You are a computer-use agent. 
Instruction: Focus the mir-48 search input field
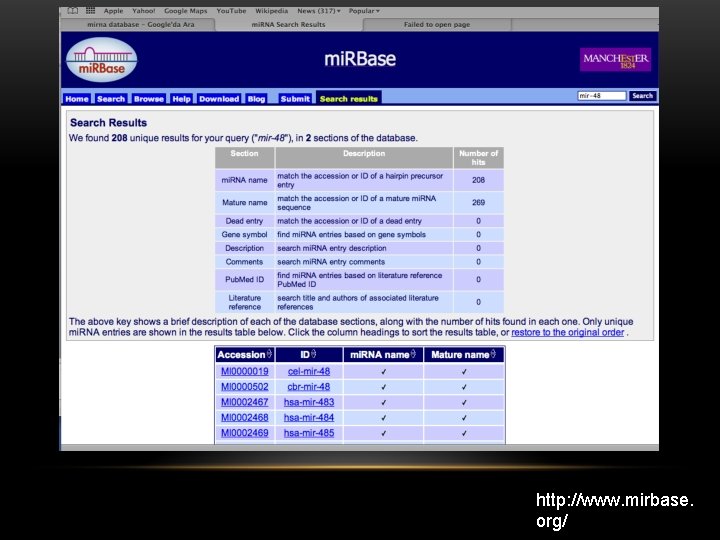pyautogui.click(x=602, y=96)
